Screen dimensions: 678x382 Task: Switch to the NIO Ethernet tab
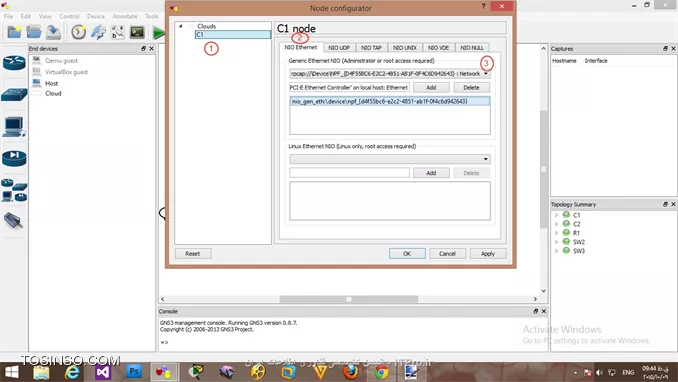point(301,47)
